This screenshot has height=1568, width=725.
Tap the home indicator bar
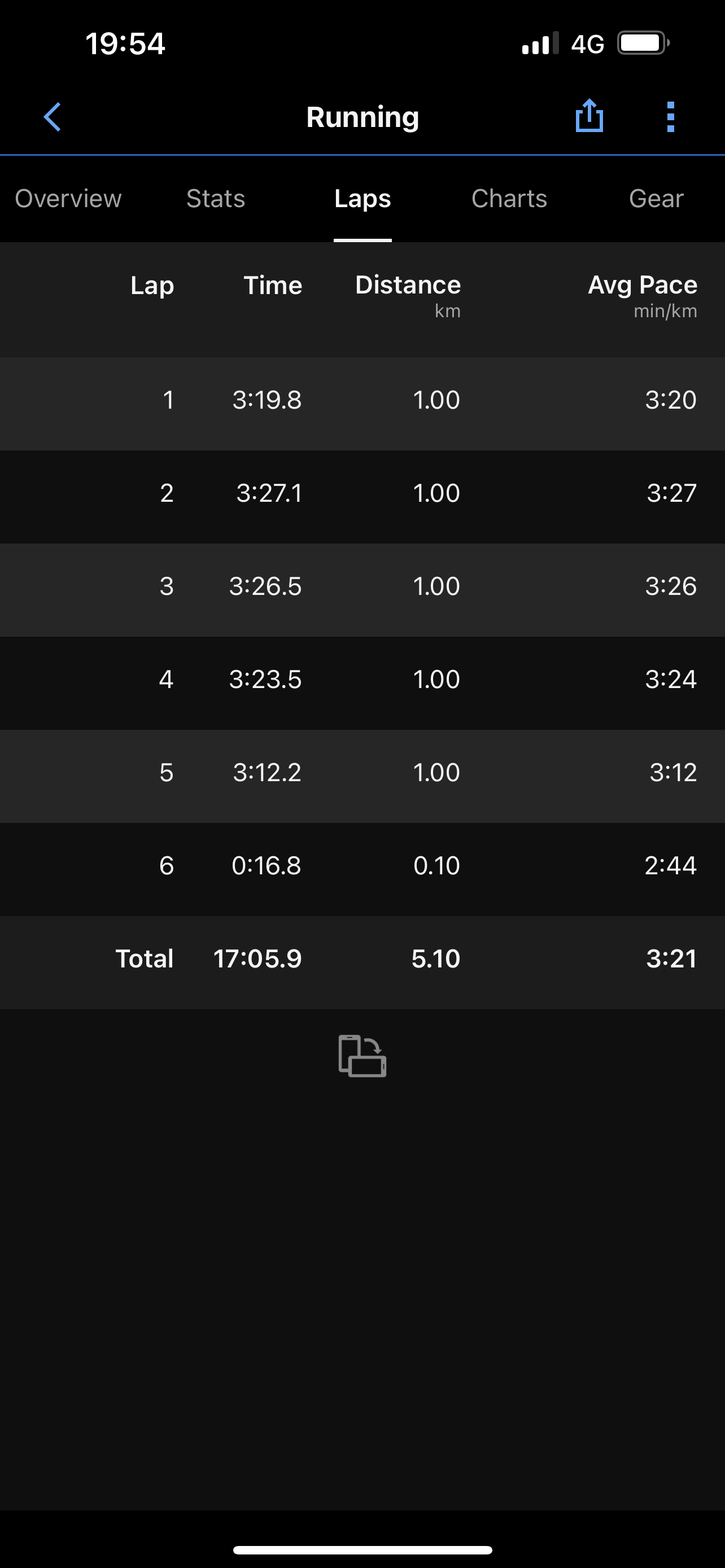[362, 1550]
